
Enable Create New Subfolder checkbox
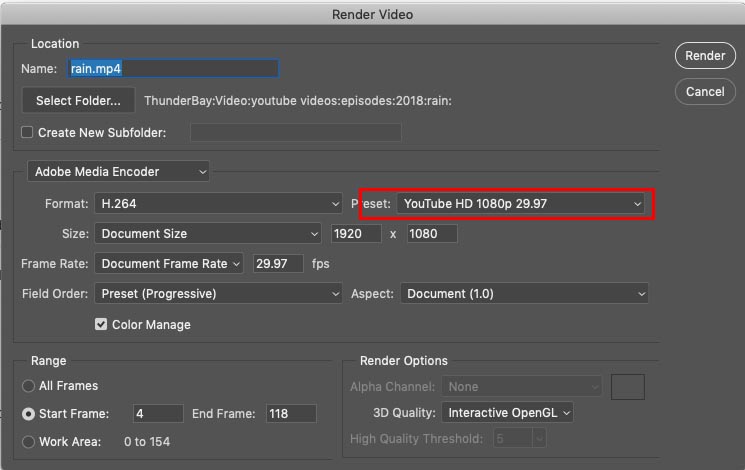[27, 132]
